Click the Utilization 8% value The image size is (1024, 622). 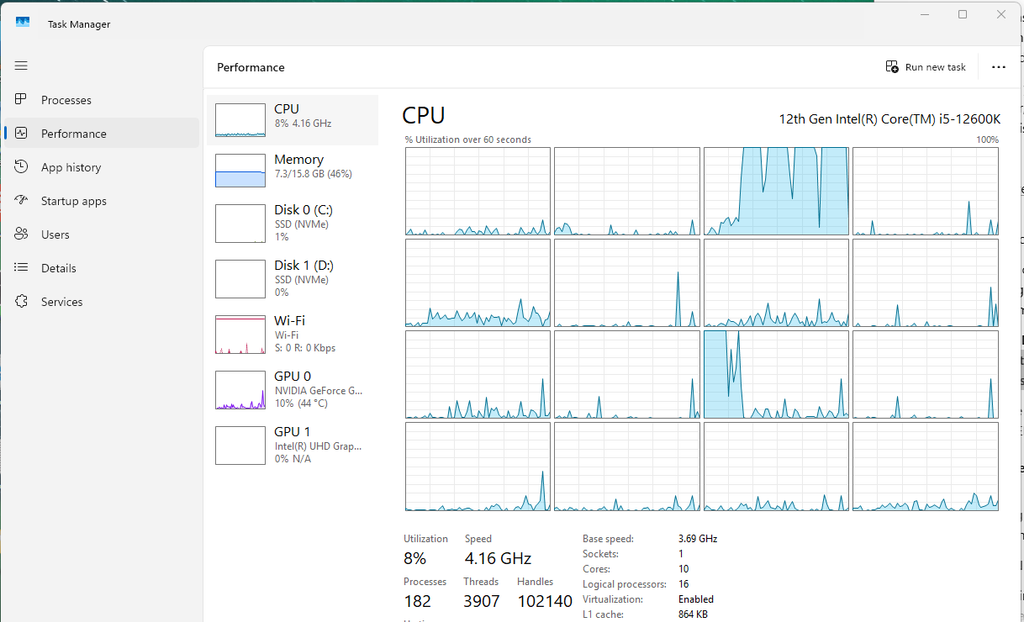(x=415, y=559)
